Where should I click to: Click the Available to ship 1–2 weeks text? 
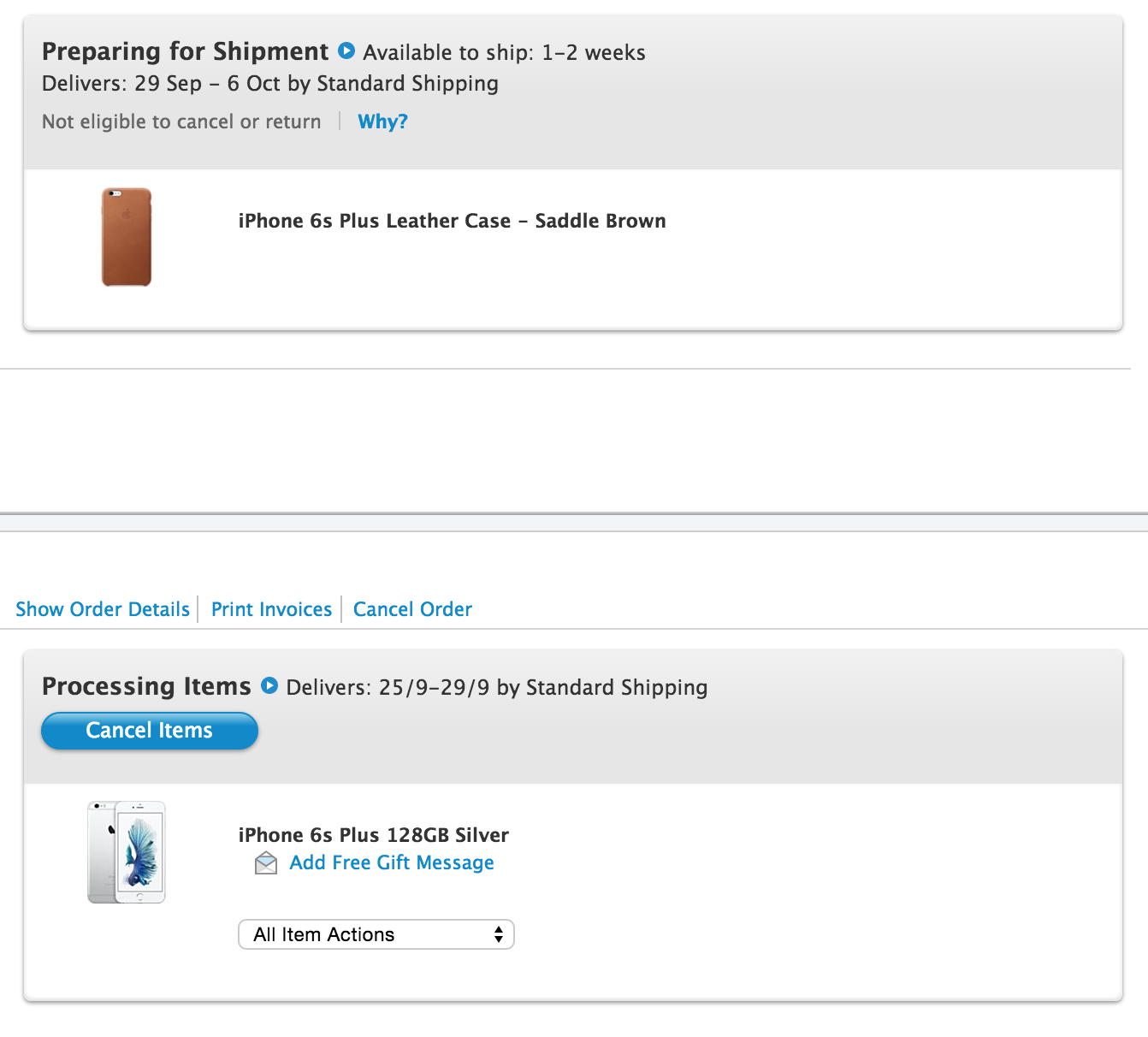(504, 52)
